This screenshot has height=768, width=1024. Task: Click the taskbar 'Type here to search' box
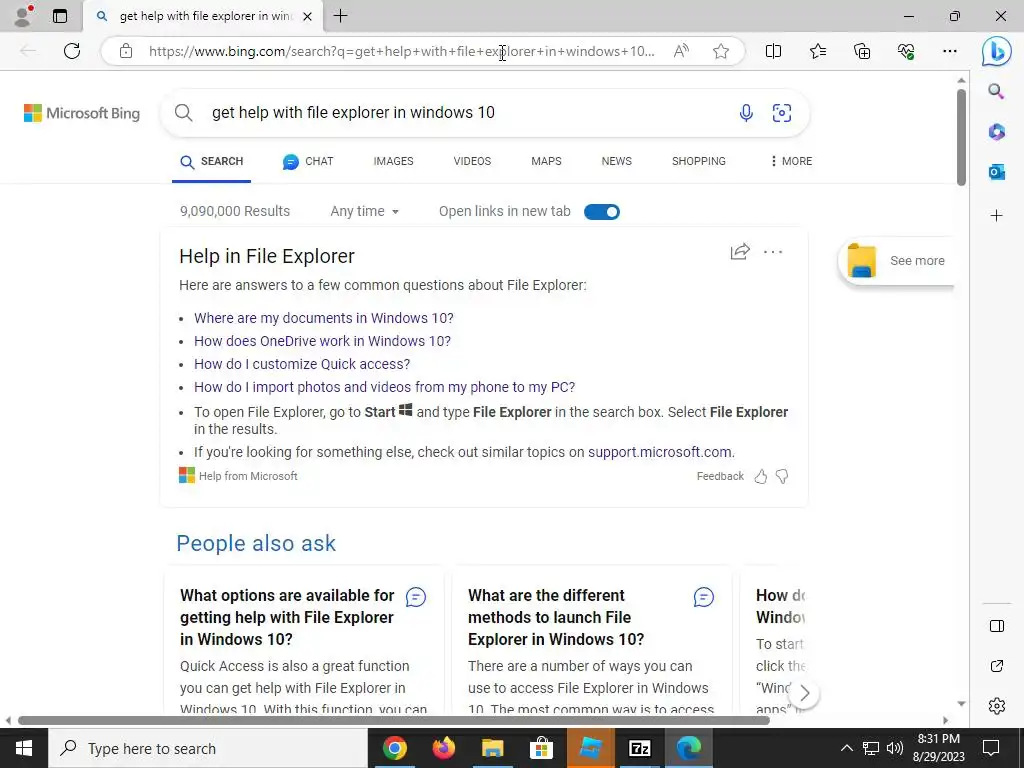point(208,748)
